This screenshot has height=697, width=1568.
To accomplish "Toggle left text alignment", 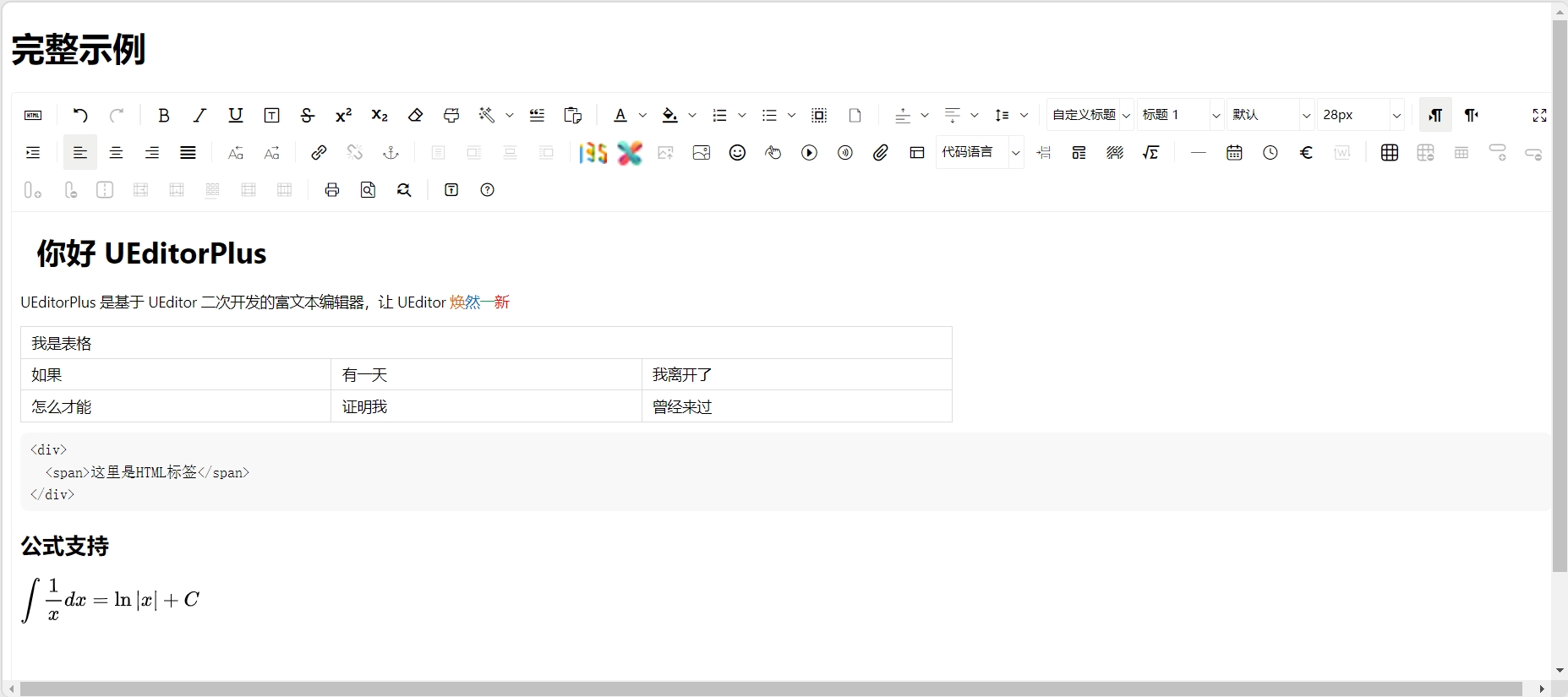I will [x=80, y=153].
